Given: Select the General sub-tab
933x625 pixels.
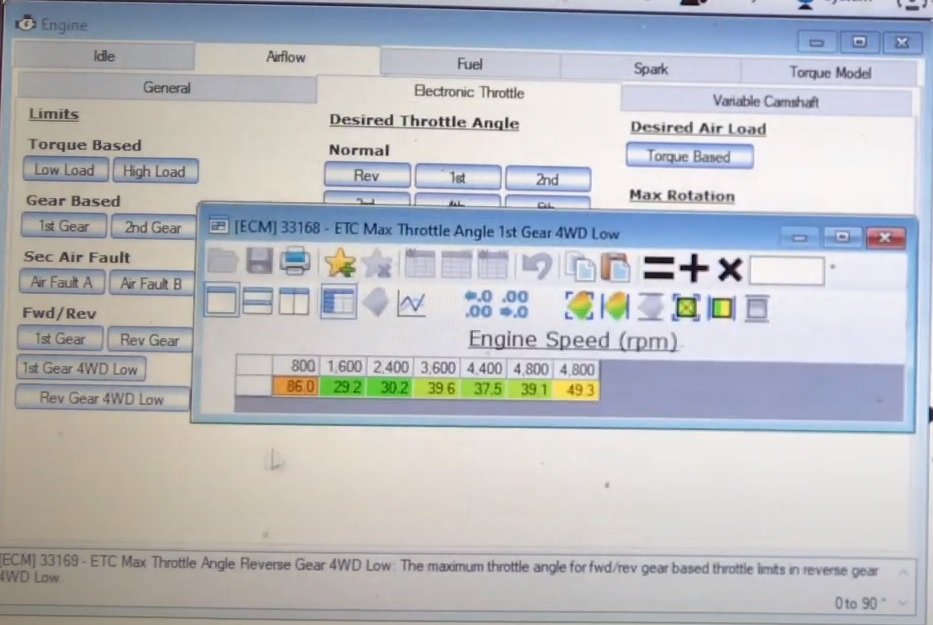Looking at the screenshot, I should pos(167,88).
